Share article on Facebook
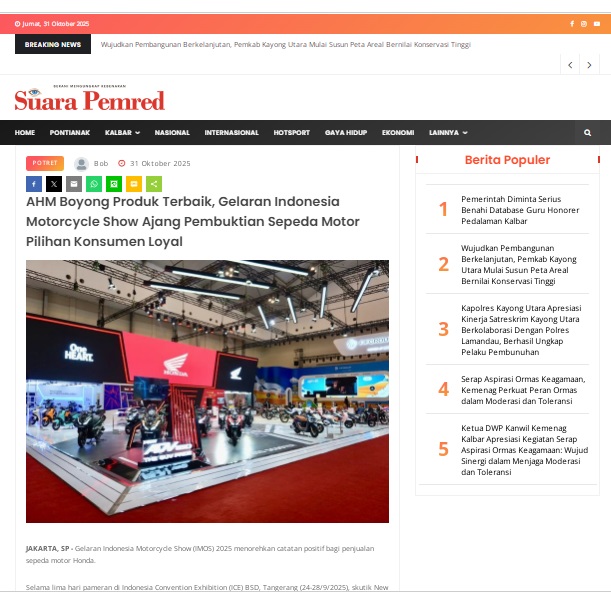The image size is (611, 594). coord(34,184)
